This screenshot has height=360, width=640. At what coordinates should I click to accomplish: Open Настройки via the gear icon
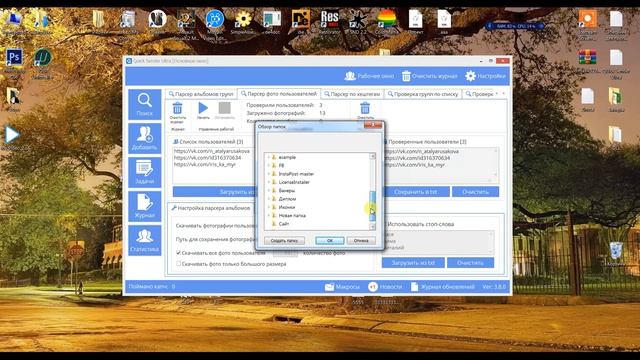485,76
